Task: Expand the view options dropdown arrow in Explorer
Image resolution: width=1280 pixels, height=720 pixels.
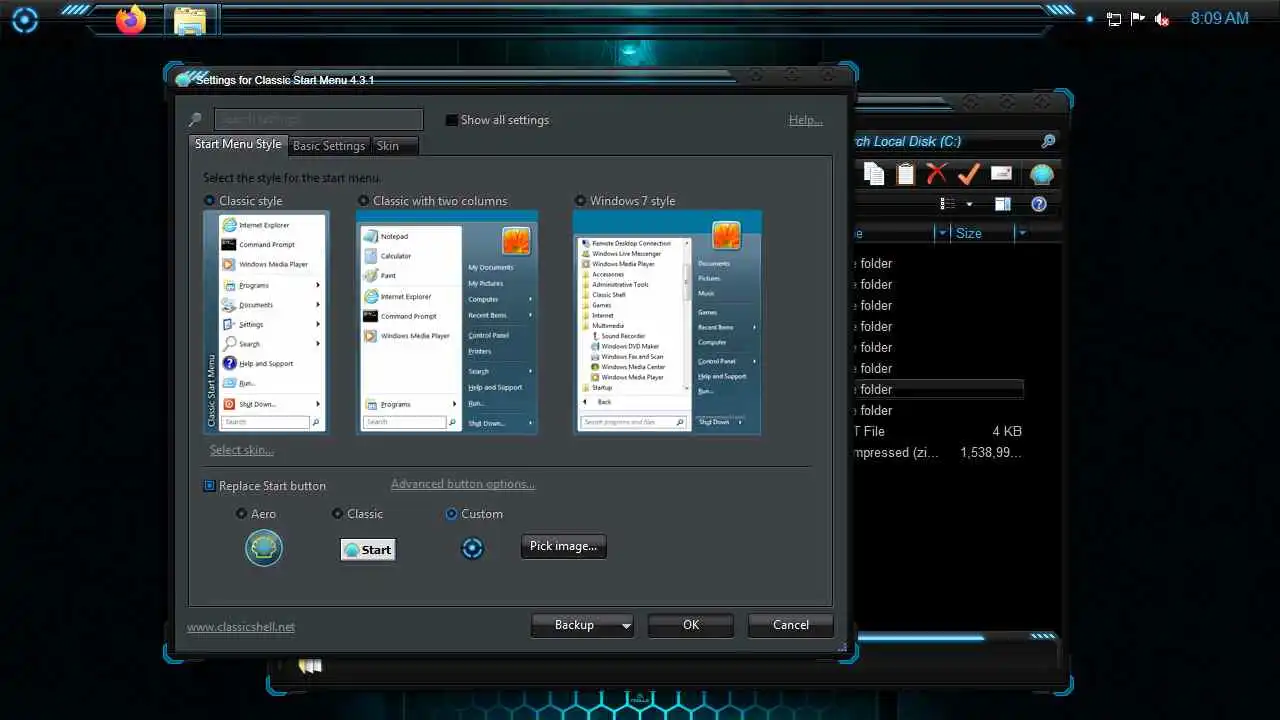Action: pos(969,205)
